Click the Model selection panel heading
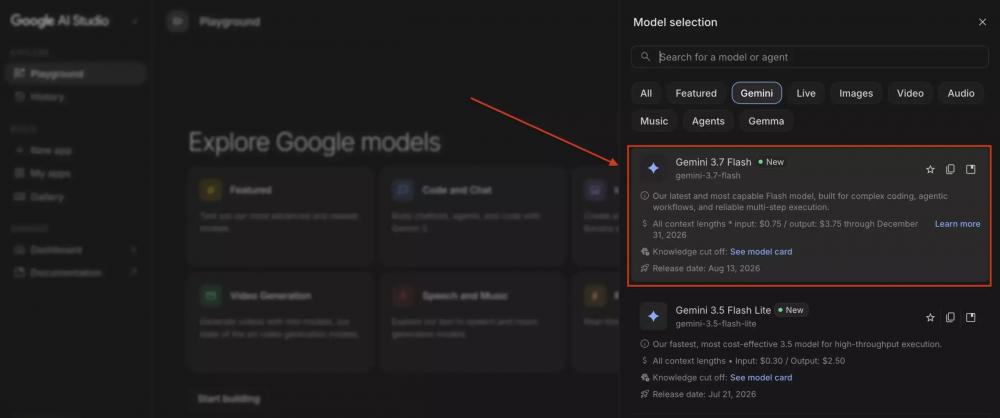Viewport: 1000px width, 418px height. pyautogui.click(x=675, y=22)
